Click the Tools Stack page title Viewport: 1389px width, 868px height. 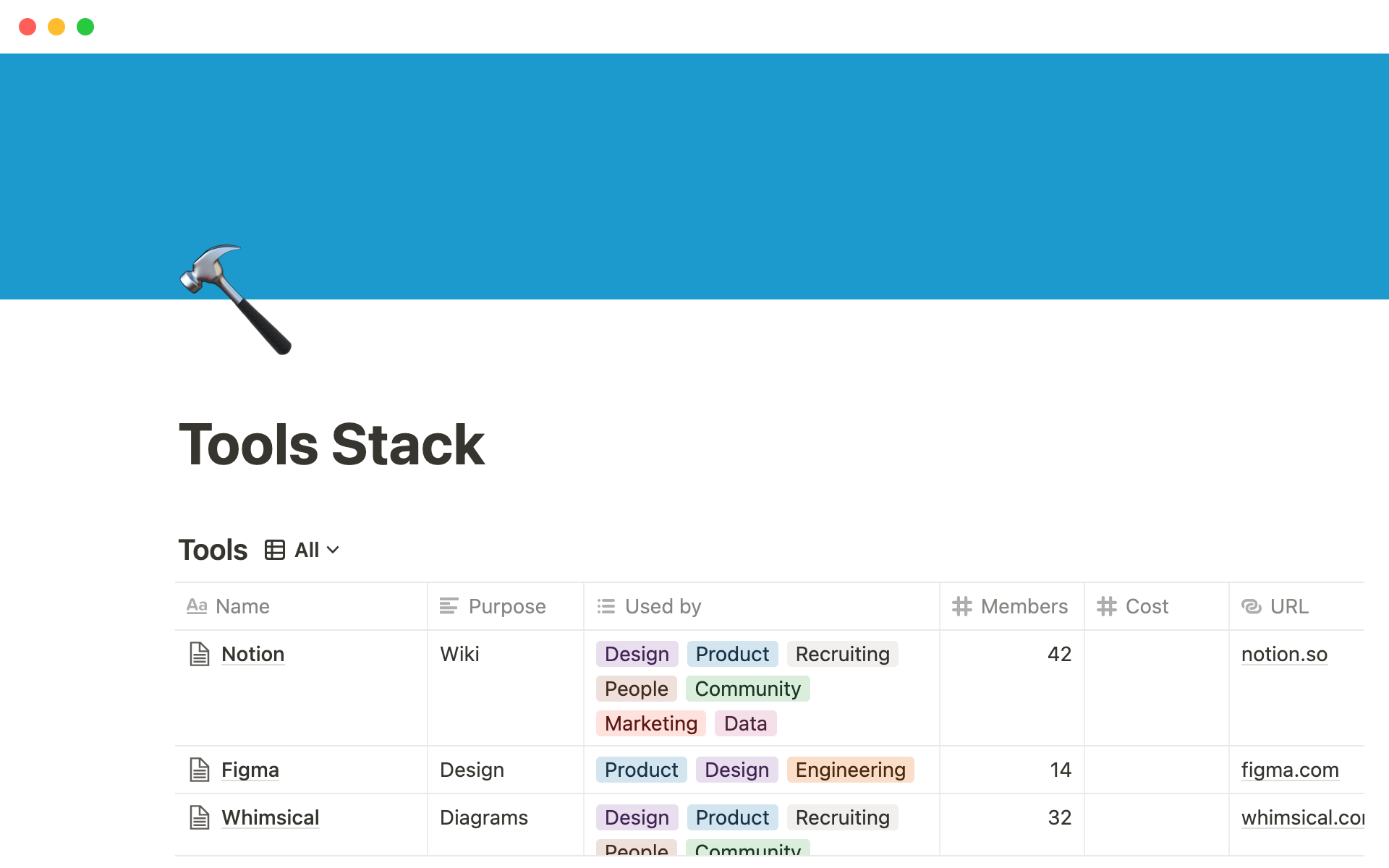point(331,444)
